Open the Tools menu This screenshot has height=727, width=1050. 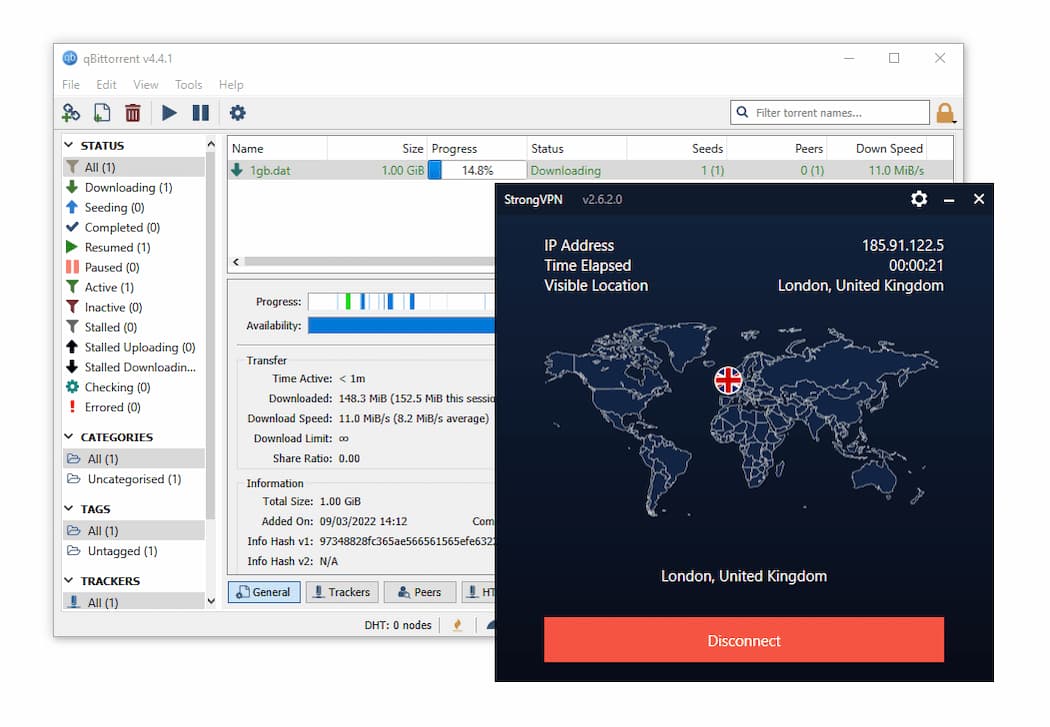tap(188, 84)
